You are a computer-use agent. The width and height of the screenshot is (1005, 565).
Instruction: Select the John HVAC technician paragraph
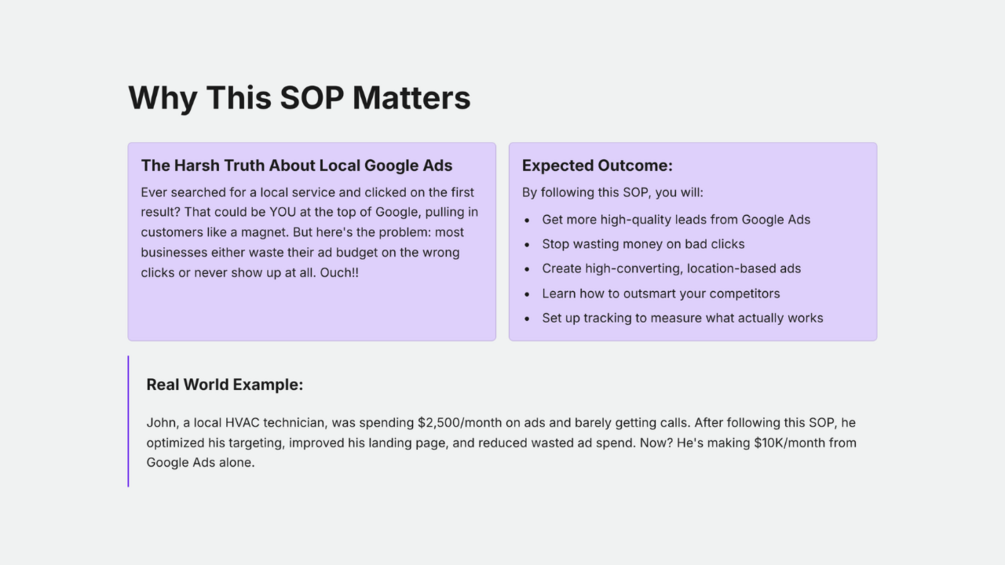coord(501,443)
